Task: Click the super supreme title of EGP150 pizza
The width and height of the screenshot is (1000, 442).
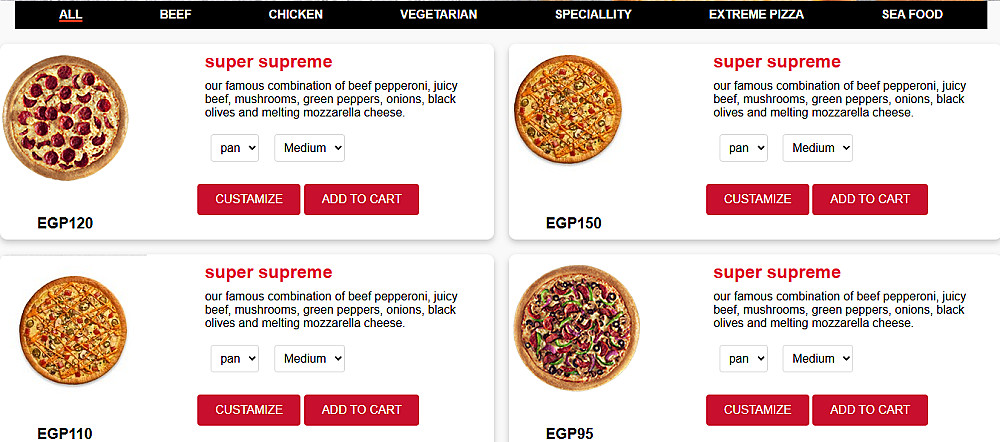Action: click(x=777, y=62)
